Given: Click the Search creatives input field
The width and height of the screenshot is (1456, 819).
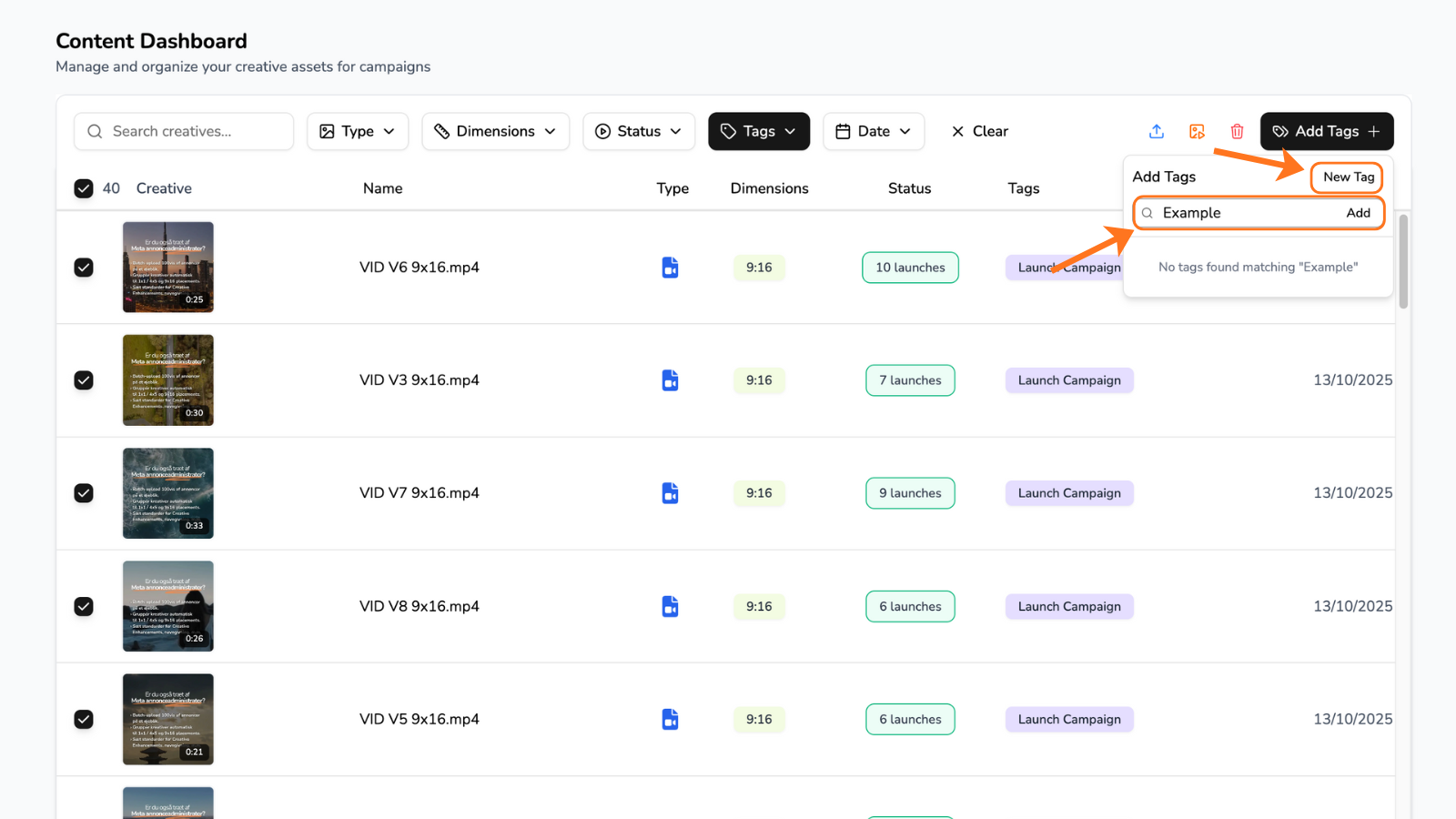Looking at the screenshot, I should click(184, 131).
